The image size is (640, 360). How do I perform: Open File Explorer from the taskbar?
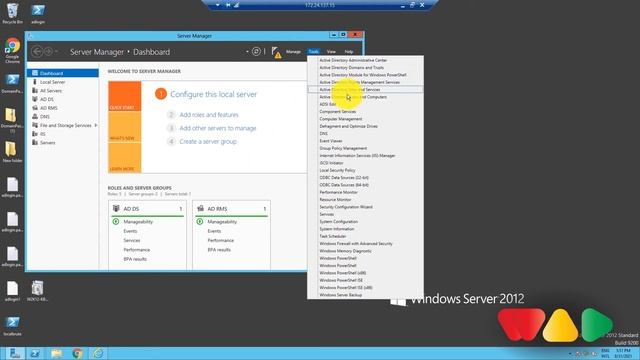[56, 353]
